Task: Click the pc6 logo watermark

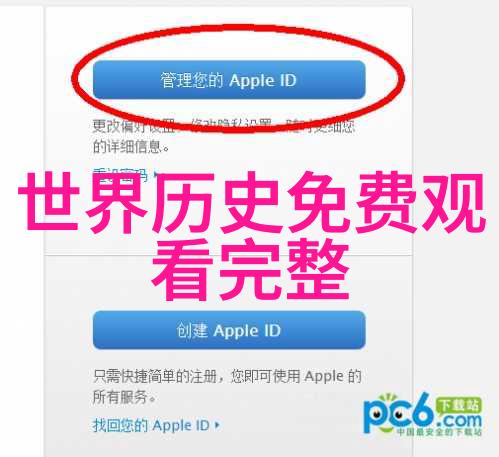Action: click(x=422, y=416)
